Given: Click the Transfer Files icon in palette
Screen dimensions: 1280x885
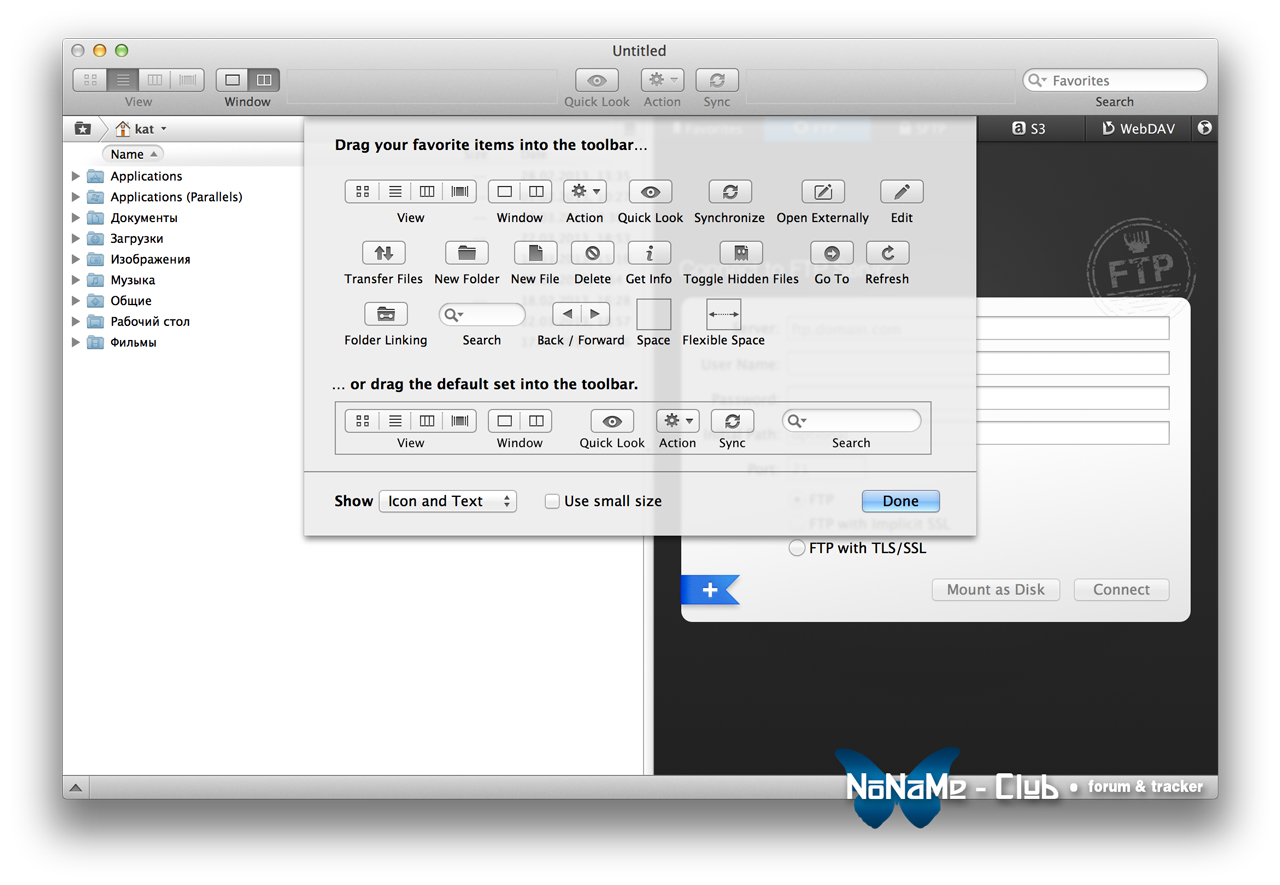Looking at the screenshot, I should tap(383, 253).
